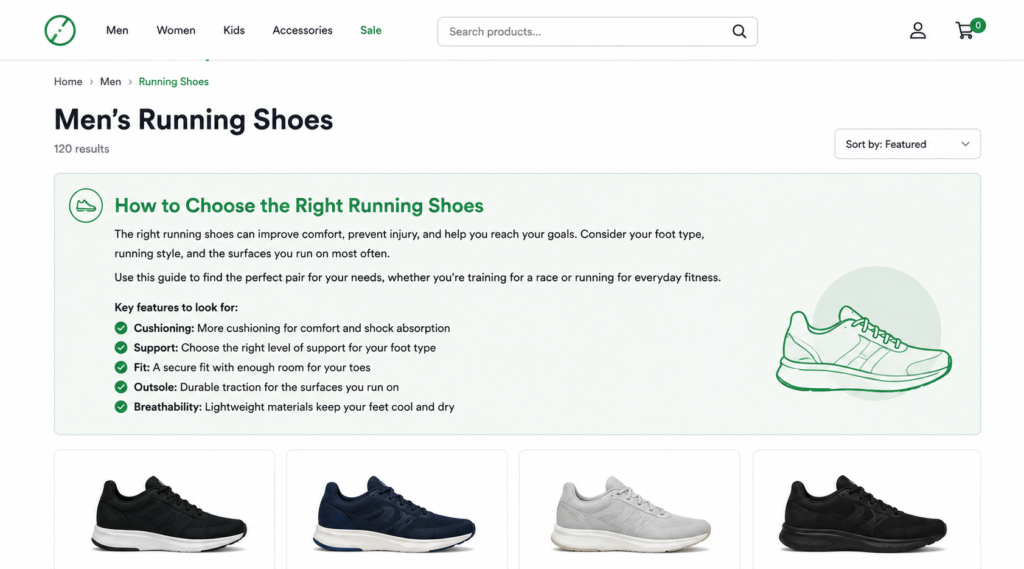This screenshot has height=569, width=1024.
Task: Click the shoe guide circle icon
Action: [86, 206]
